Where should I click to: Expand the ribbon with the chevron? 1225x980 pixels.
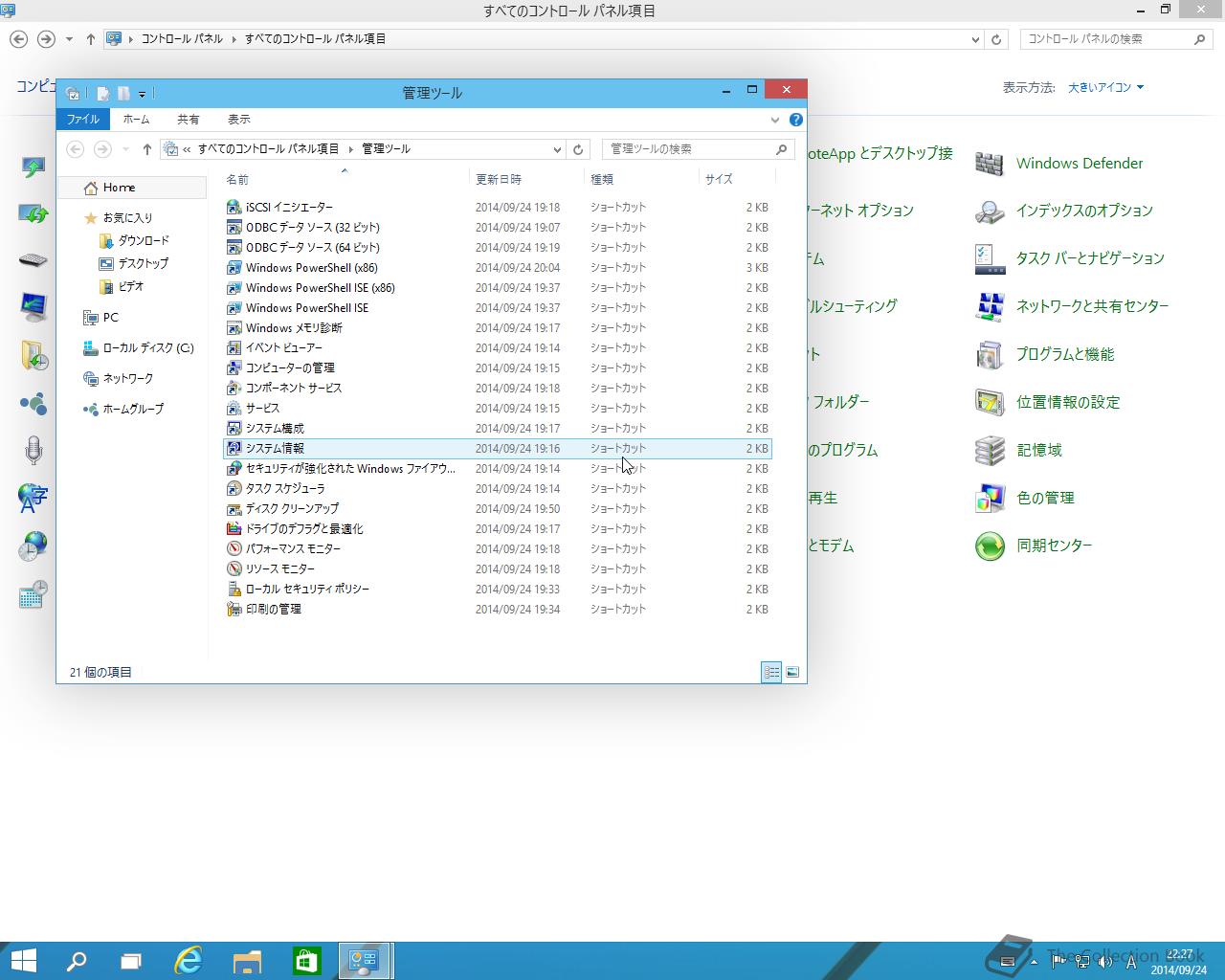(775, 120)
